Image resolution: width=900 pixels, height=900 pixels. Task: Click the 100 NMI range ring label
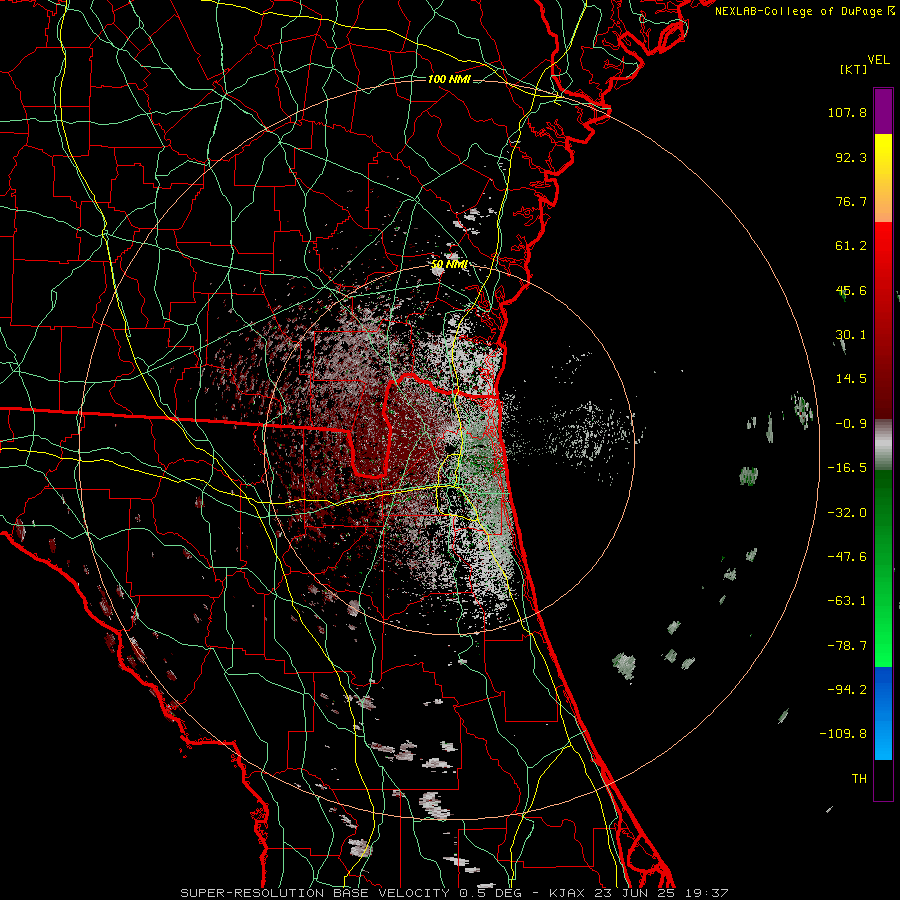(x=449, y=79)
